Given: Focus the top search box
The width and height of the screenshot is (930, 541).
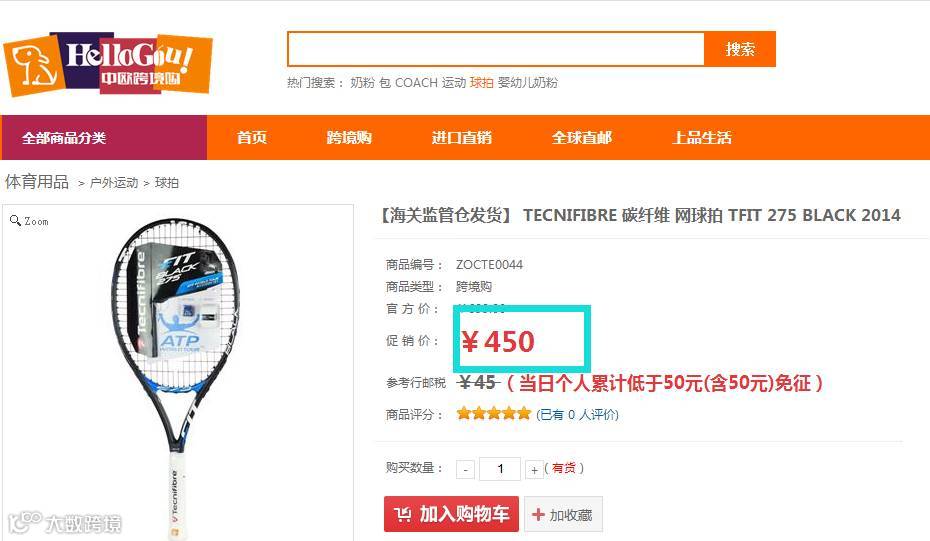Looking at the screenshot, I should [x=496, y=49].
